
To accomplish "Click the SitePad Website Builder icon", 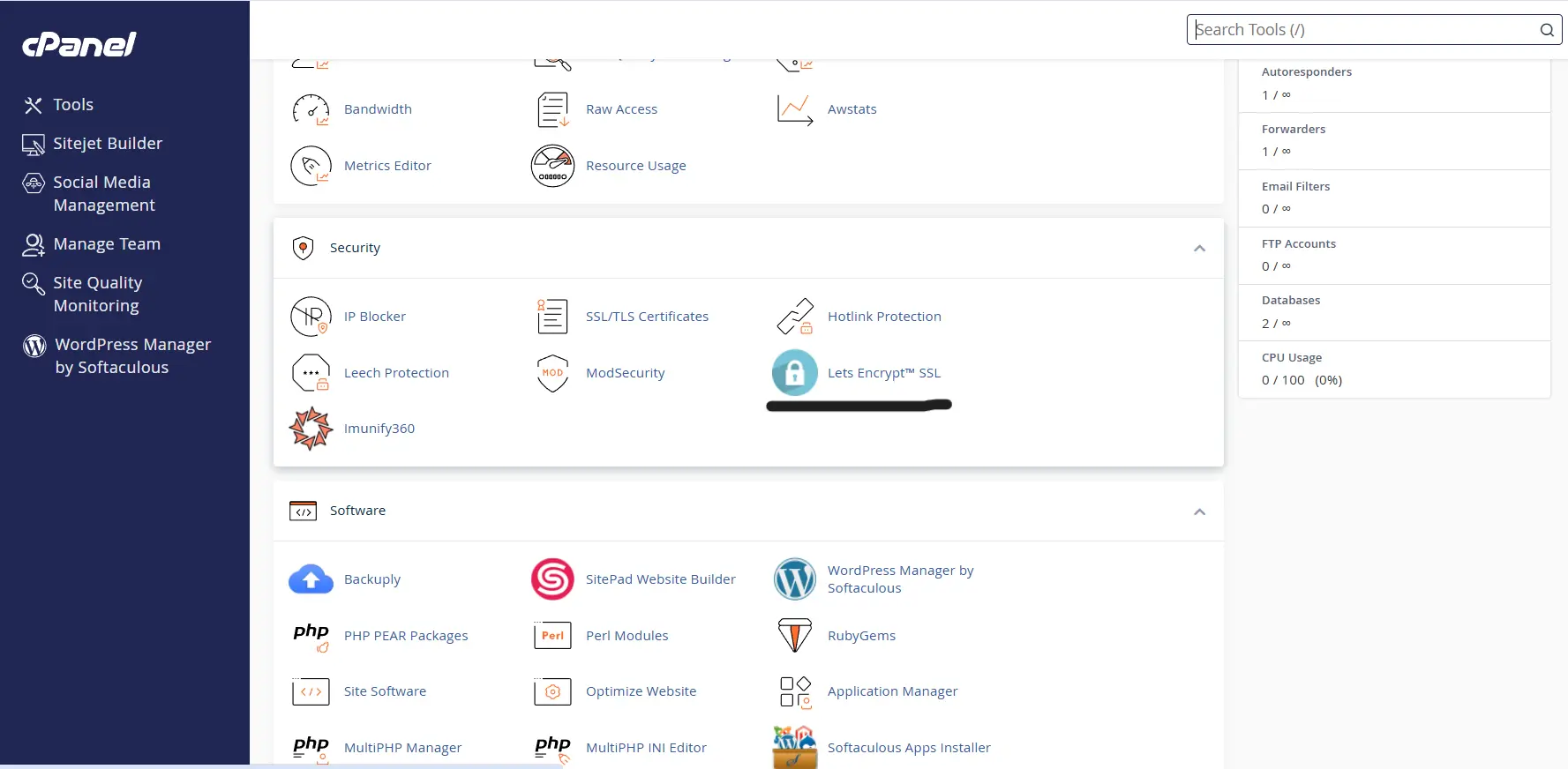I will [553, 579].
